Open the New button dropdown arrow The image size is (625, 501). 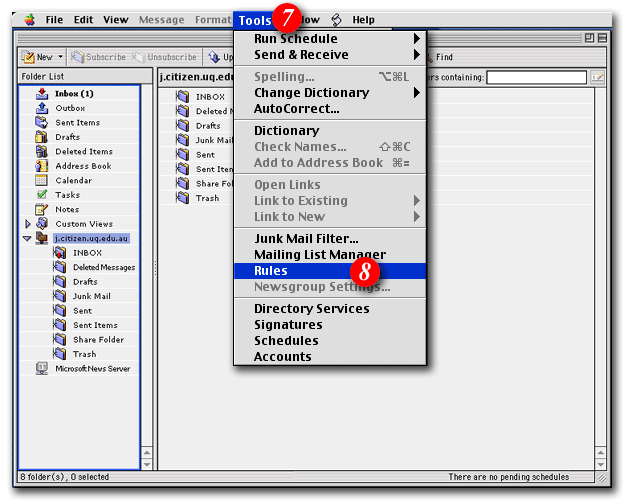61,58
